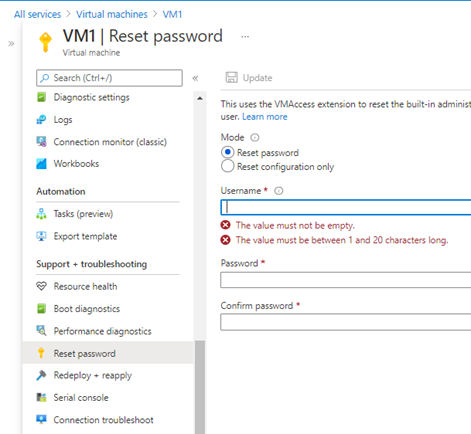
Task: Open the Workbooks menu item
Action: click(x=76, y=164)
